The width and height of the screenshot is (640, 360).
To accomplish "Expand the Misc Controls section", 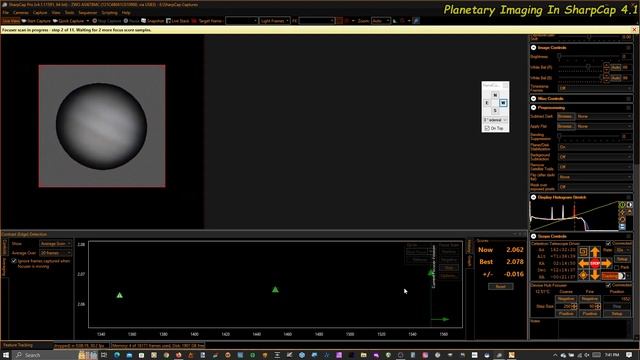I will 533,99.
